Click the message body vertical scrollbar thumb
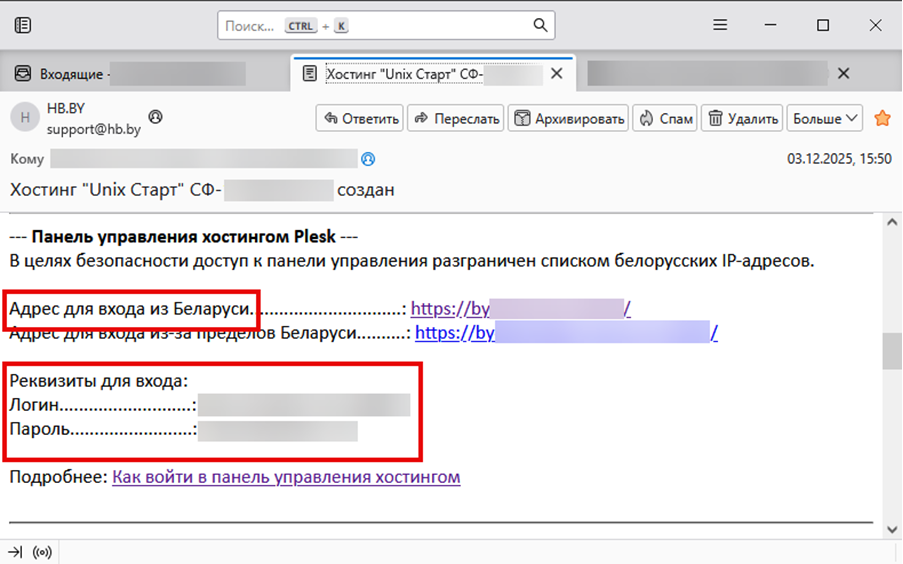This screenshot has height=564, width=903. click(x=890, y=351)
